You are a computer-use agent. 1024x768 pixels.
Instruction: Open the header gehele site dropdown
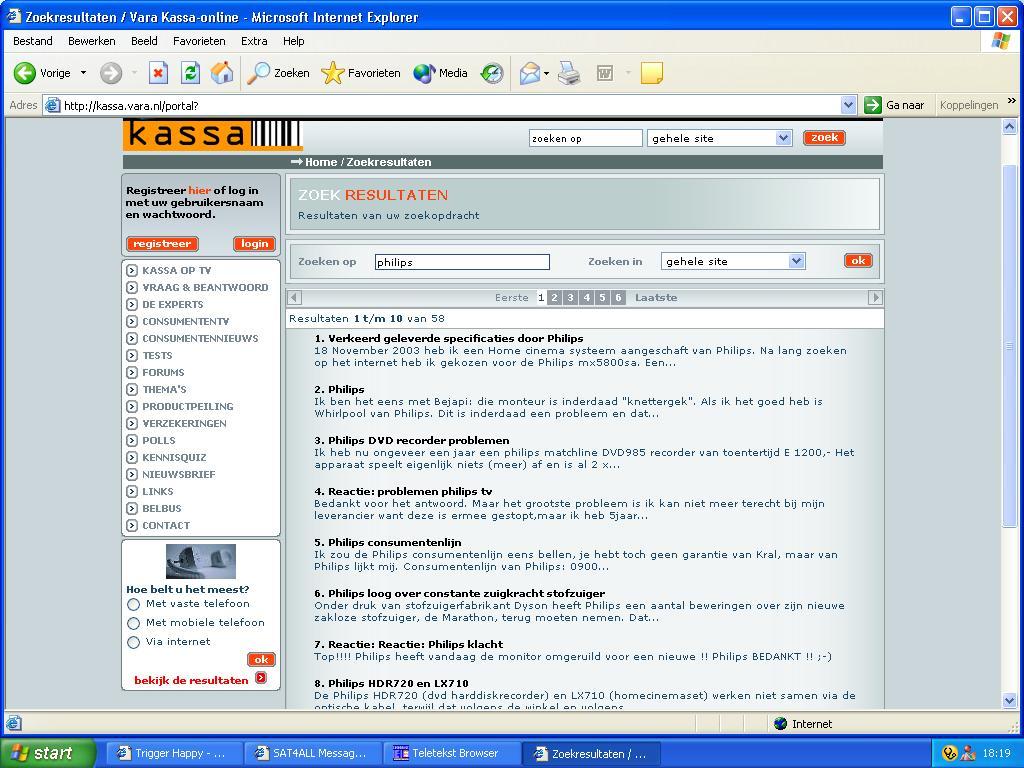(x=719, y=138)
